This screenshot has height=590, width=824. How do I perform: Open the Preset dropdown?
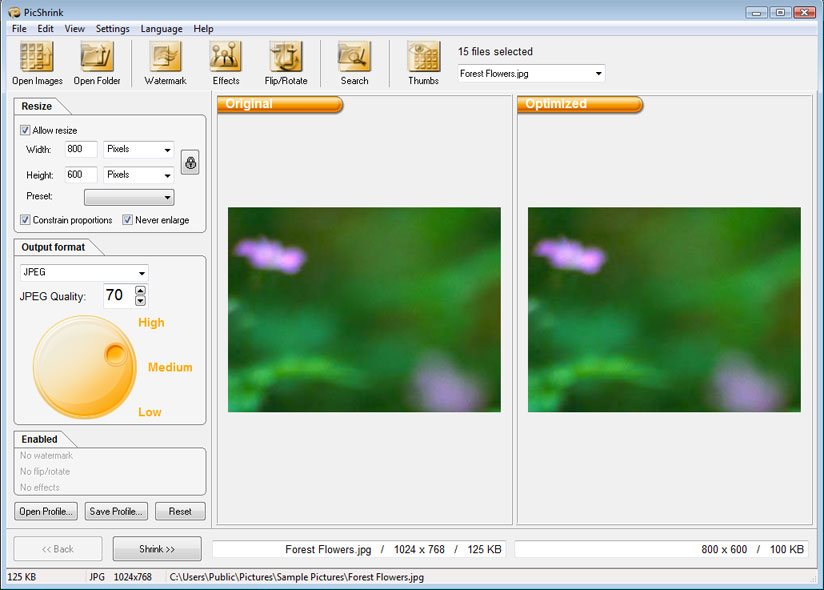[129, 197]
